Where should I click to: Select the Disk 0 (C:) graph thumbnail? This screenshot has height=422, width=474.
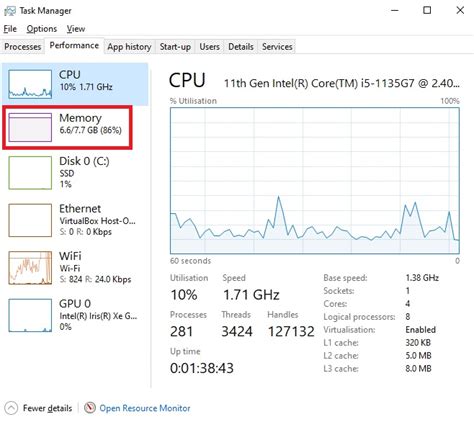click(x=30, y=173)
